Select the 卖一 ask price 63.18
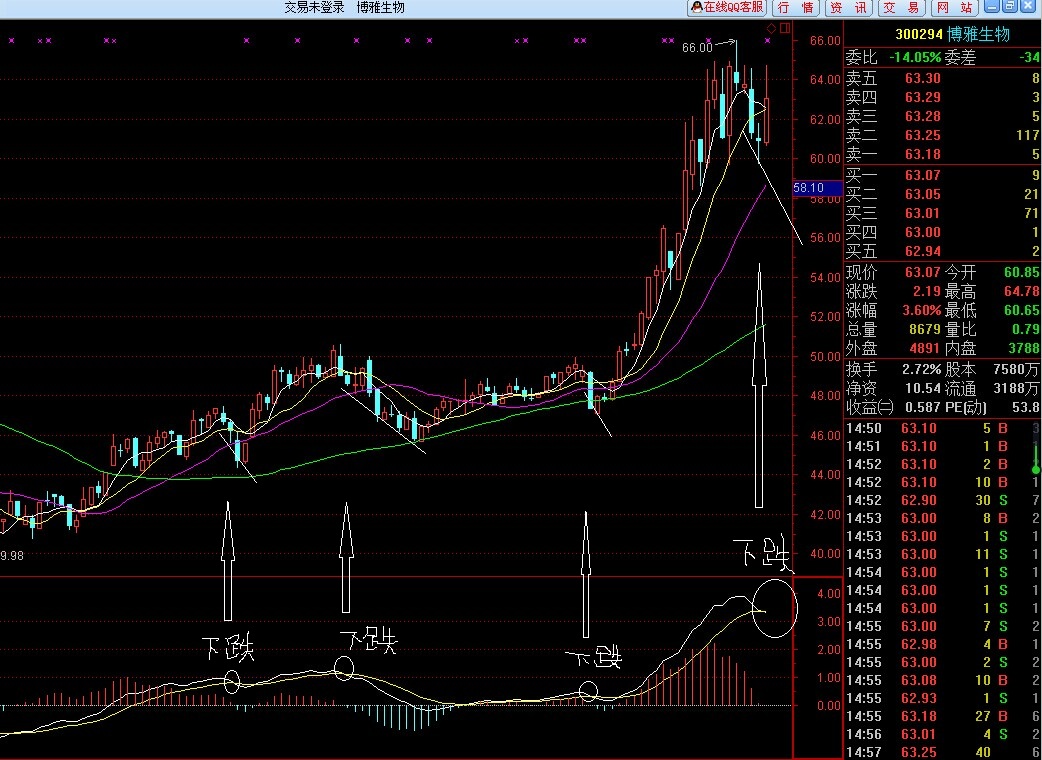 (x=922, y=155)
